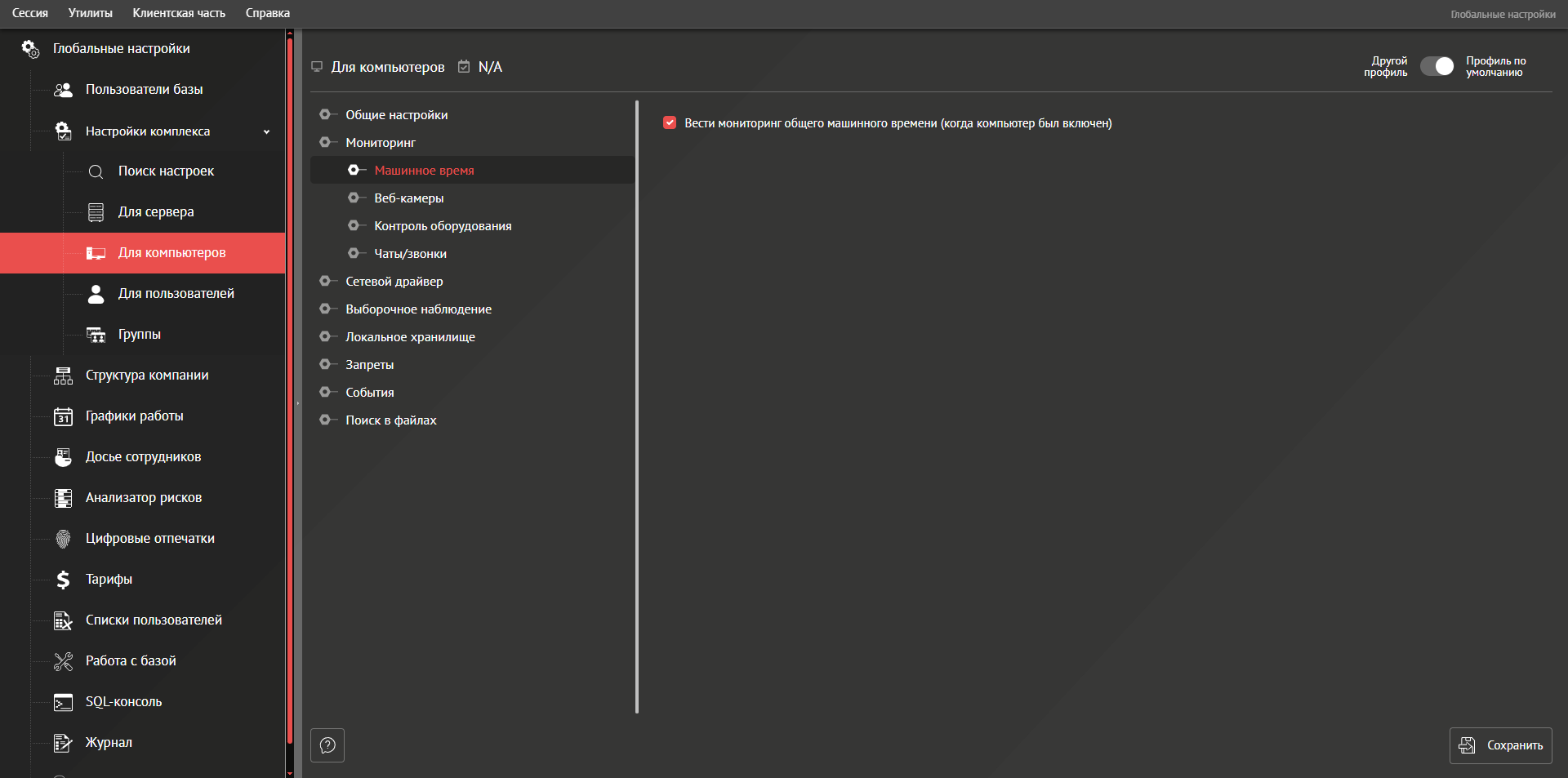Click the Журнал log icon
Viewport: 1568px width, 778px height.
point(63,743)
